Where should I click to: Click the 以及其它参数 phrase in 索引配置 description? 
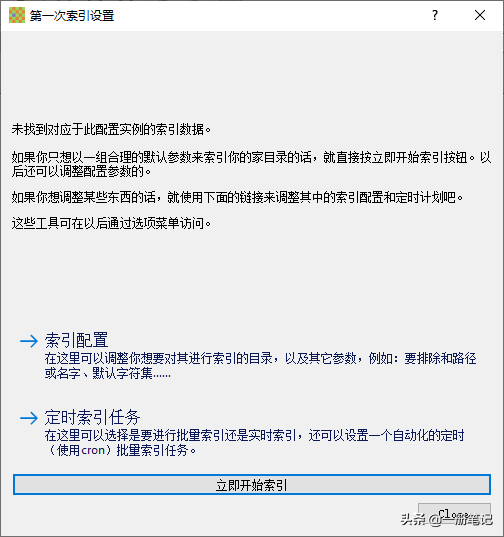[320, 359]
